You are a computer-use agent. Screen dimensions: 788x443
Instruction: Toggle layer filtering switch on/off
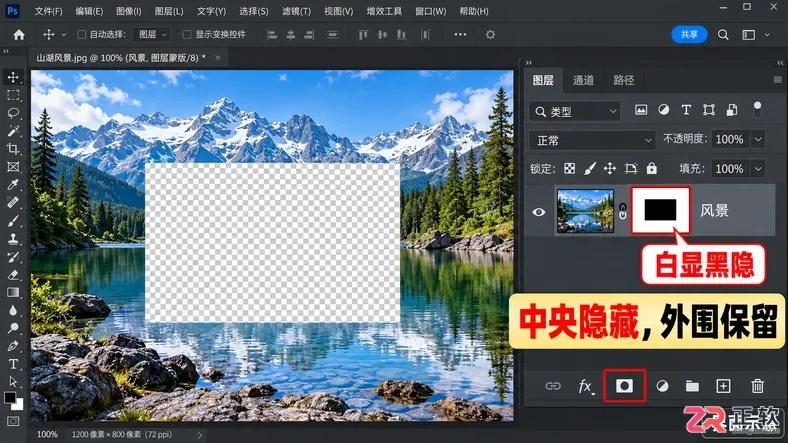(757, 109)
